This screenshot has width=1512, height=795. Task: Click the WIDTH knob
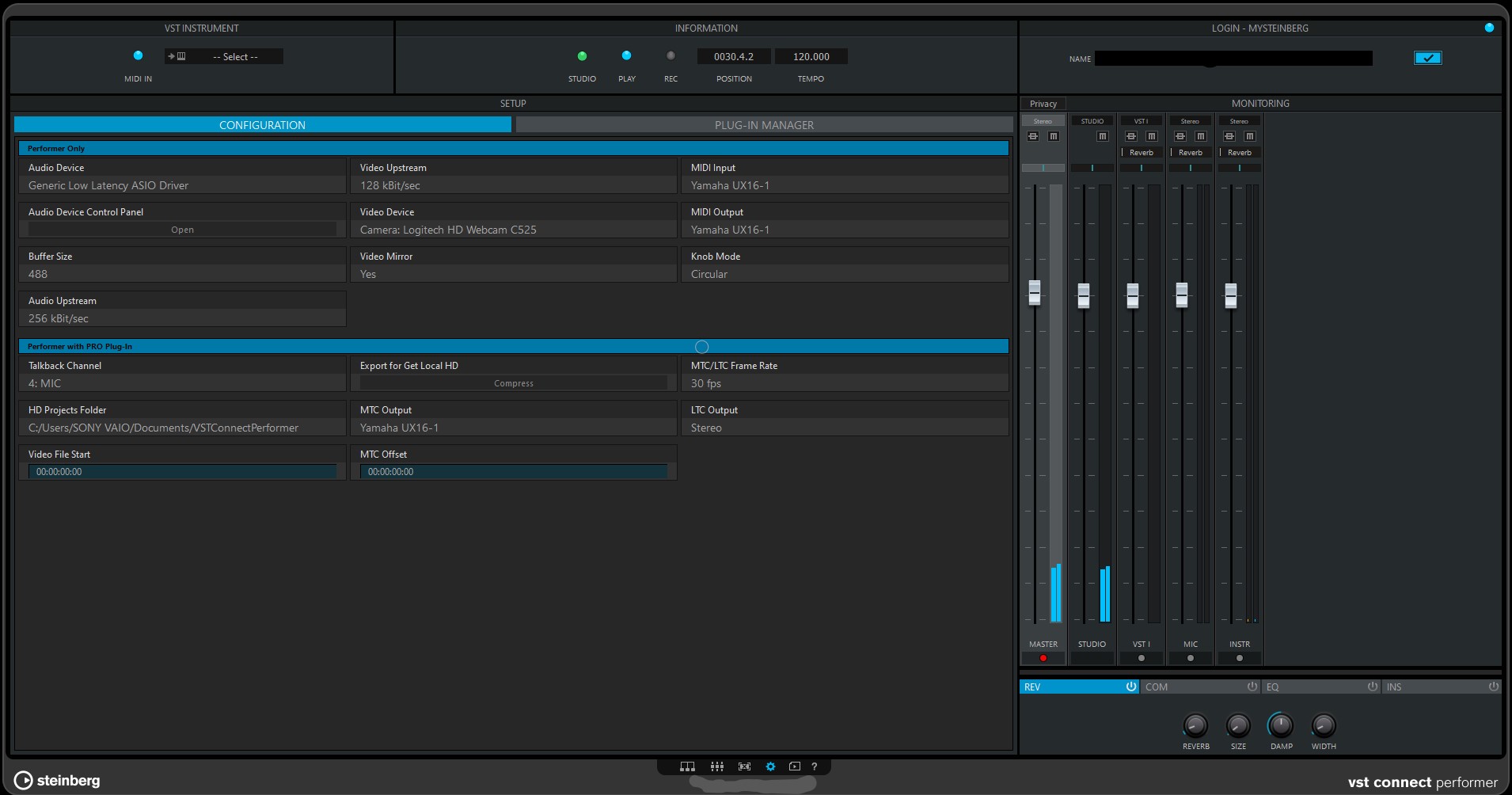coord(1324,725)
